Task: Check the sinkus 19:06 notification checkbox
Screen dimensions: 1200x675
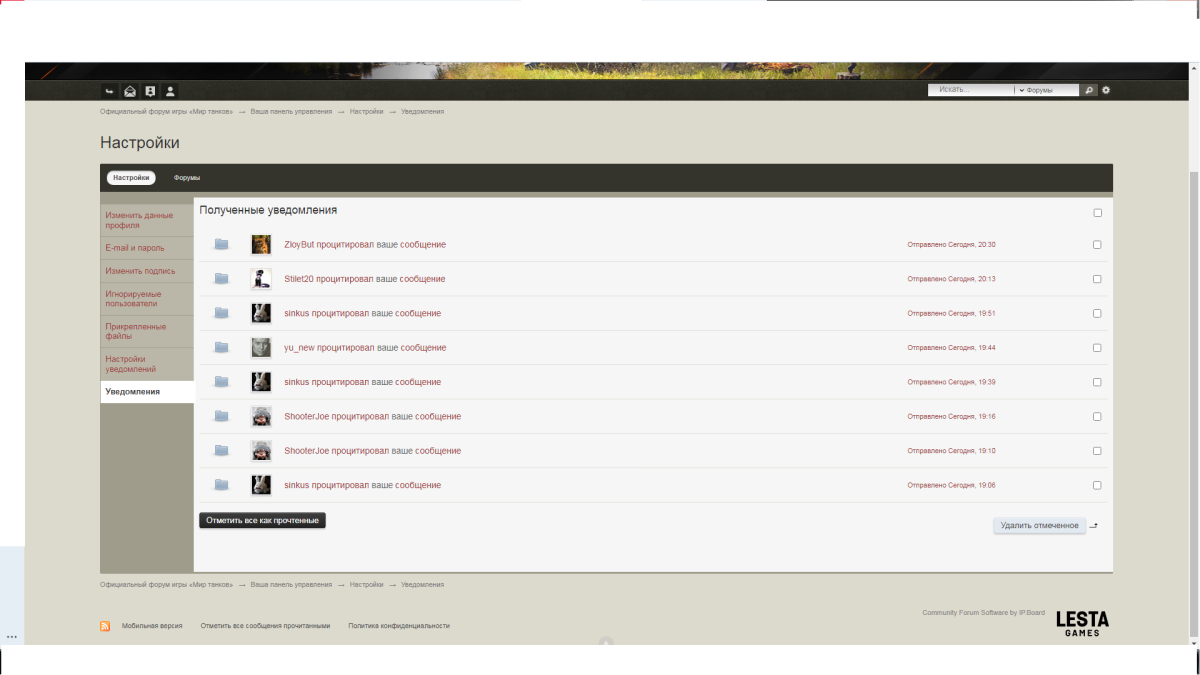Action: (1097, 485)
